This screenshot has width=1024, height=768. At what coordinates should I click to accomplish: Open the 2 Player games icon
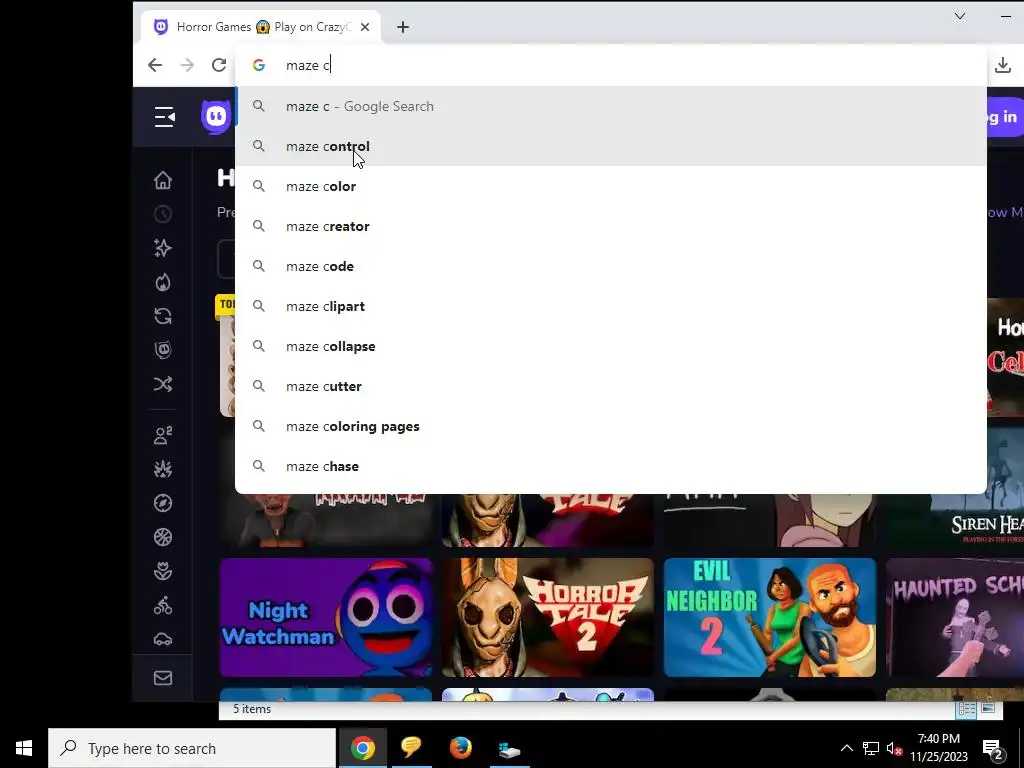click(163, 435)
